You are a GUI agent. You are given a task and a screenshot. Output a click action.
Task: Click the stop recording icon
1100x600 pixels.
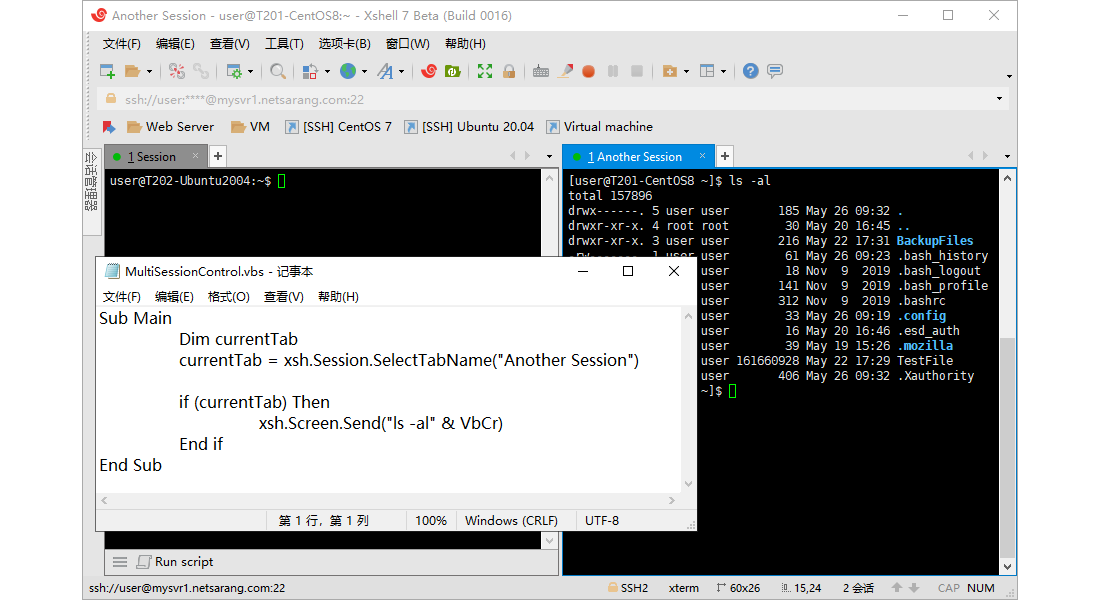637,71
